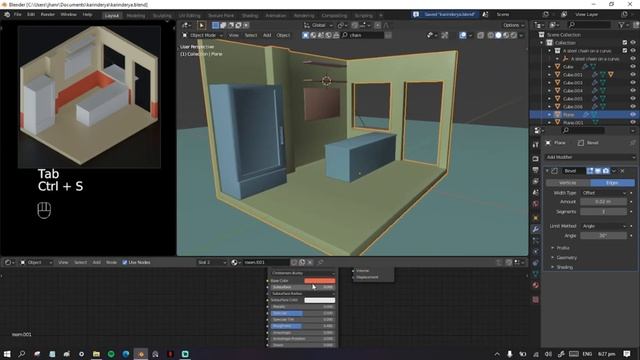Click the new material duplicate icon
The image size is (640, 360).
pos(302,262)
